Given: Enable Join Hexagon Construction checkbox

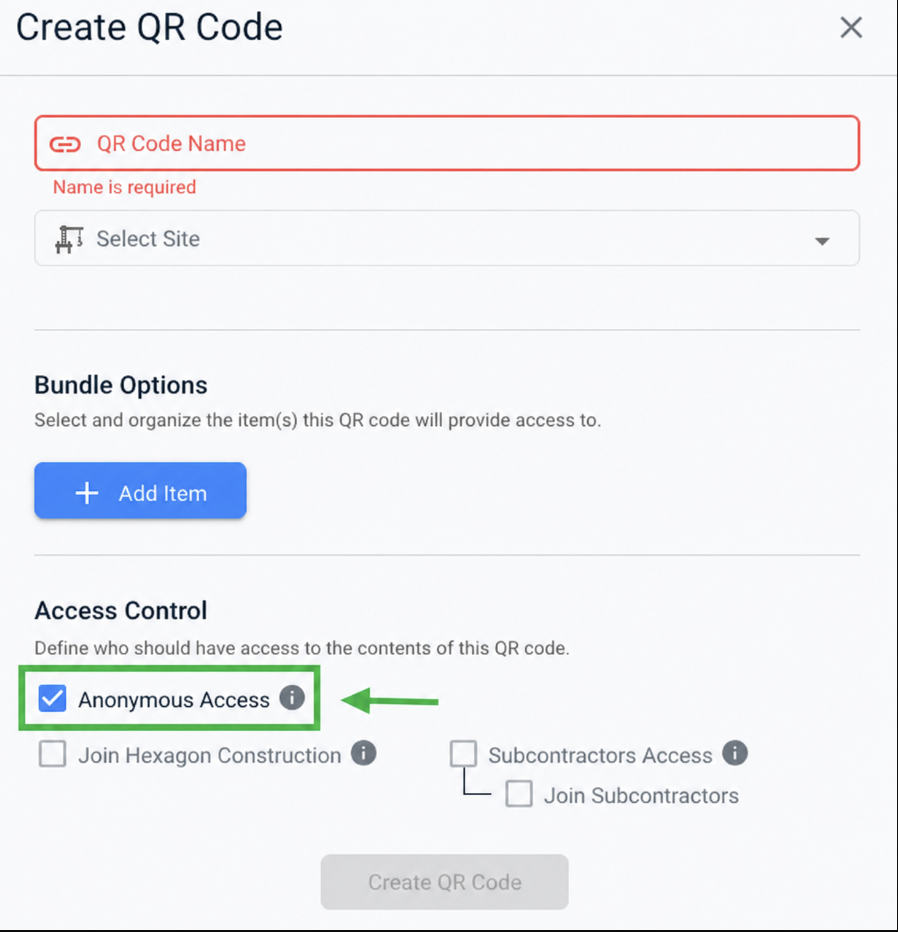Looking at the screenshot, I should pyautogui.click(x=52, y=754).
